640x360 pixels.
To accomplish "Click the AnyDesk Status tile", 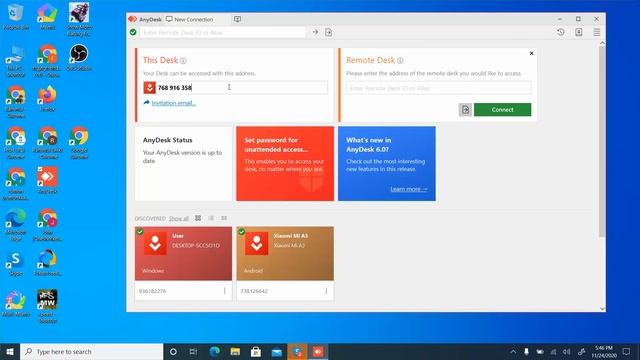I will tap(183, 163).
